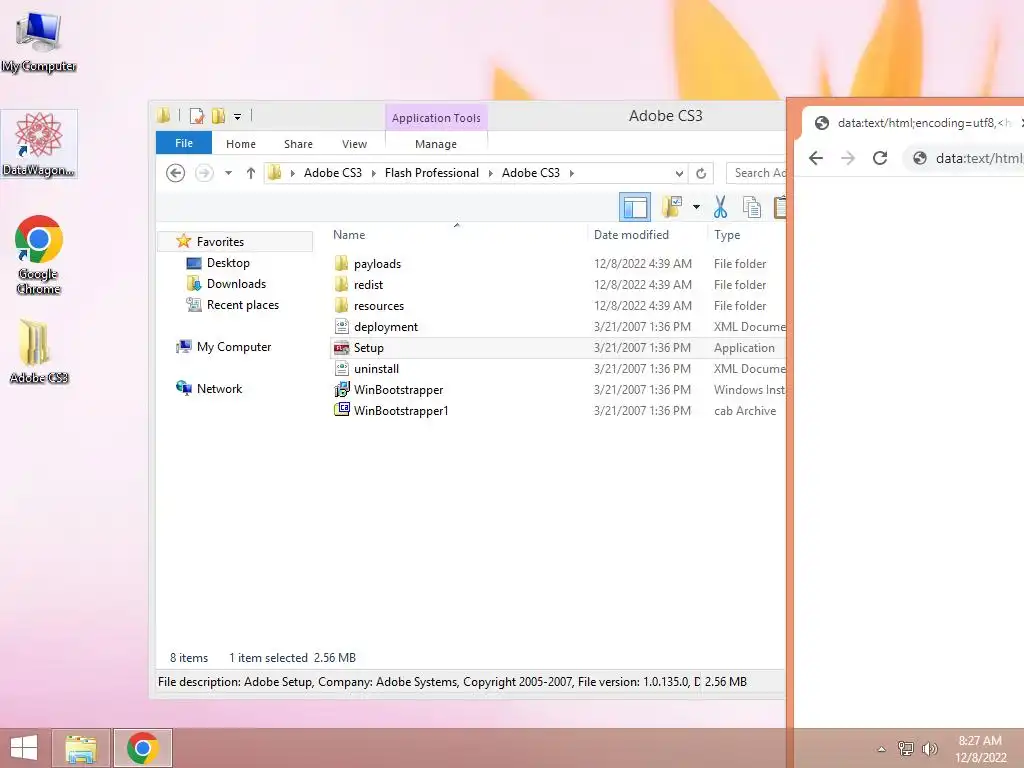
Task: Click the Chrome taskbar button
Action: click(x=143, y=748)
